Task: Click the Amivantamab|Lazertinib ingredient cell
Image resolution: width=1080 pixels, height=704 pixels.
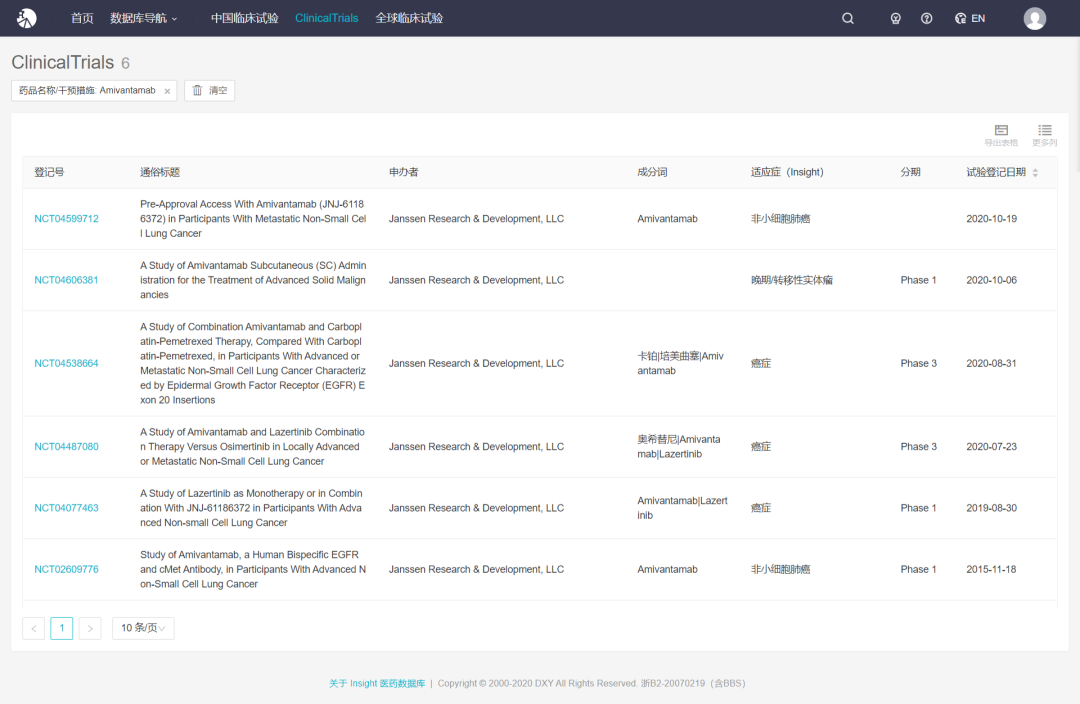Action: click(682, 508)
